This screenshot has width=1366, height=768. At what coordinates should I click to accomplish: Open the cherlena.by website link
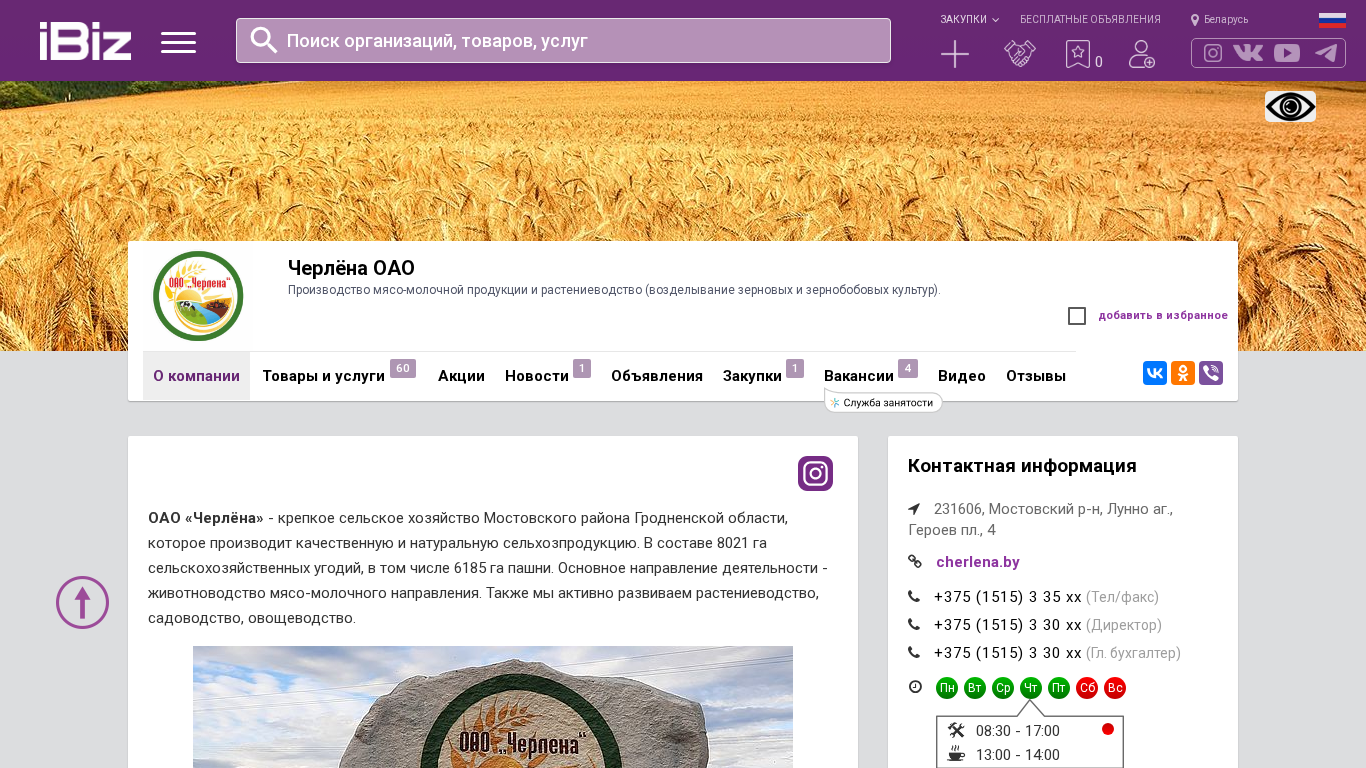pos(978,562)
